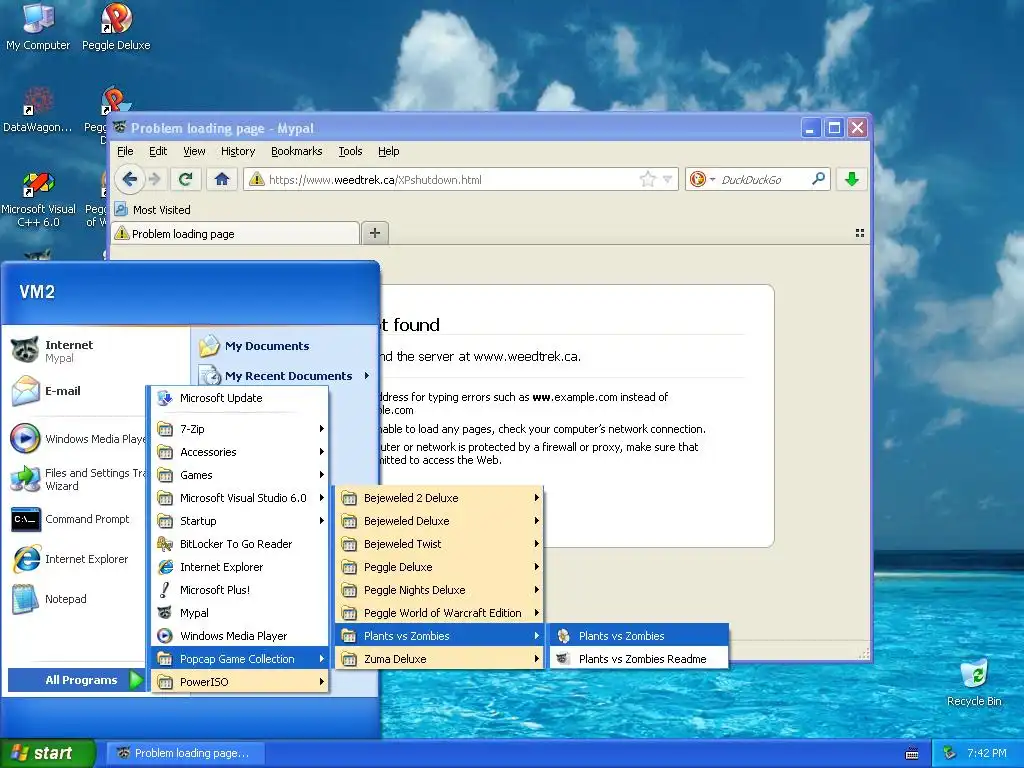Open My Documents in Start menu
Screen dimensions: 1024x768
point(285,346)
